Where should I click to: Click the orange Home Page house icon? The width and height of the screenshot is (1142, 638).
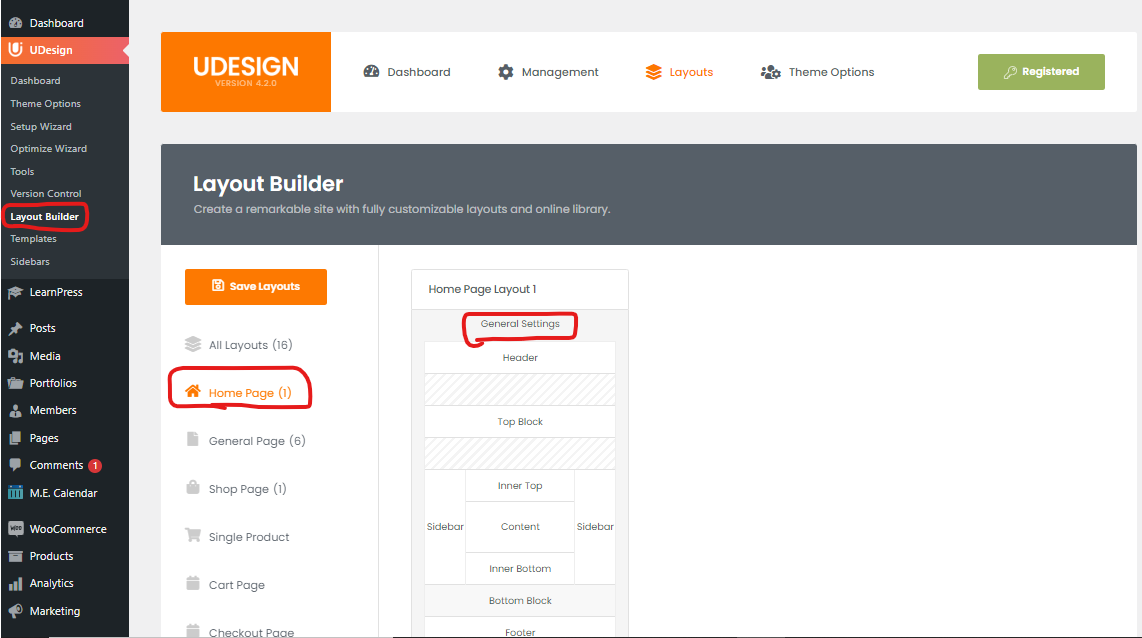click(193, 392)
